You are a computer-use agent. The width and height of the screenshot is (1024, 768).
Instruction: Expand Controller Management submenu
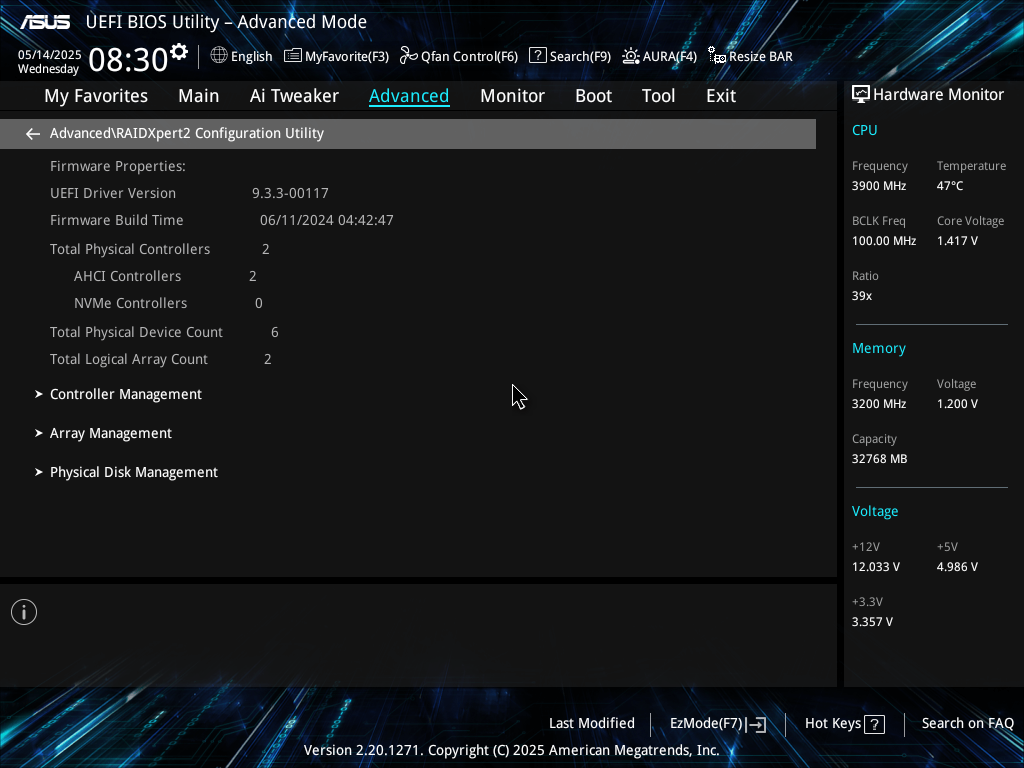126,394
